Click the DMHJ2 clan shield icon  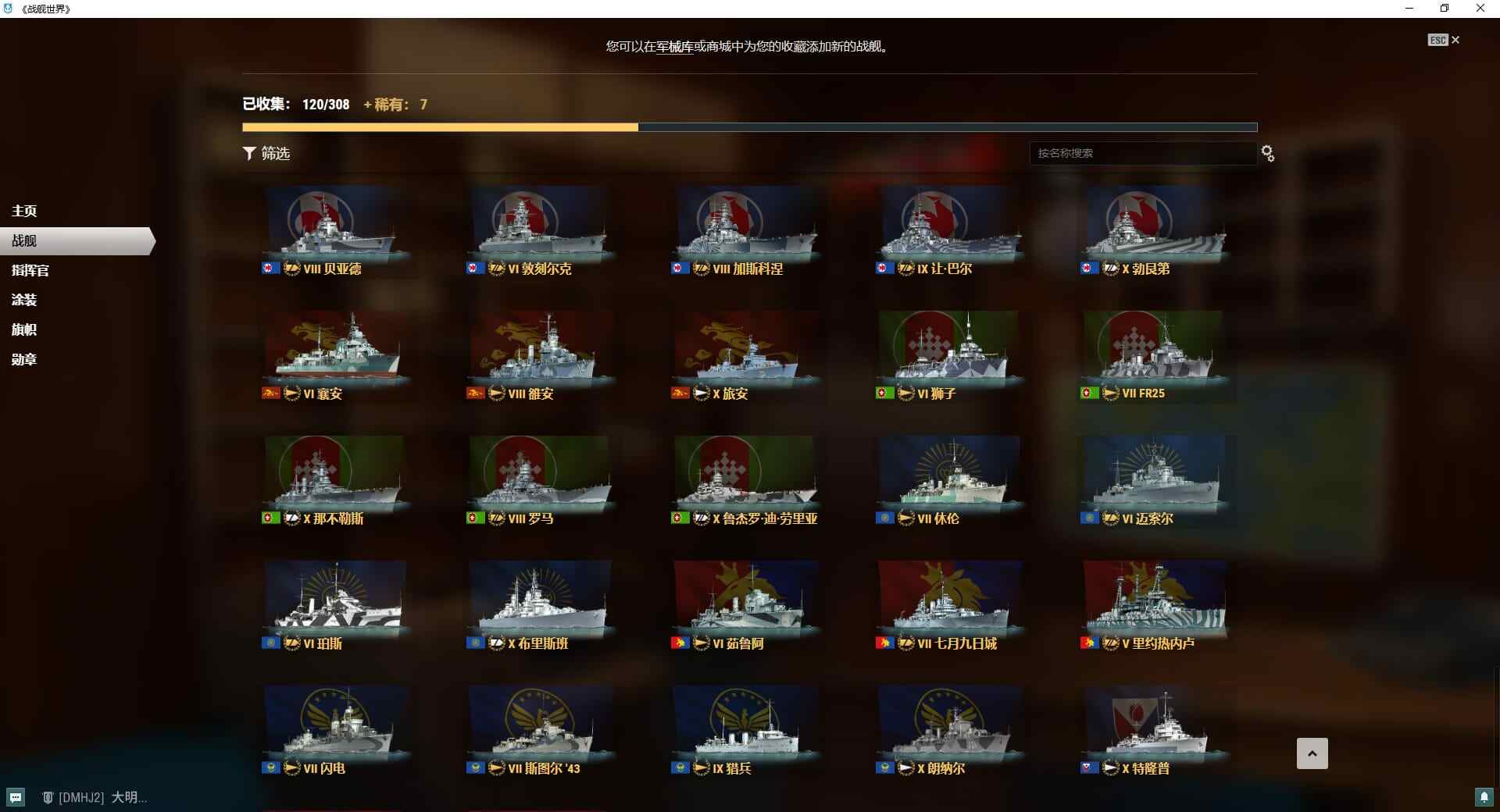point(48,797)
